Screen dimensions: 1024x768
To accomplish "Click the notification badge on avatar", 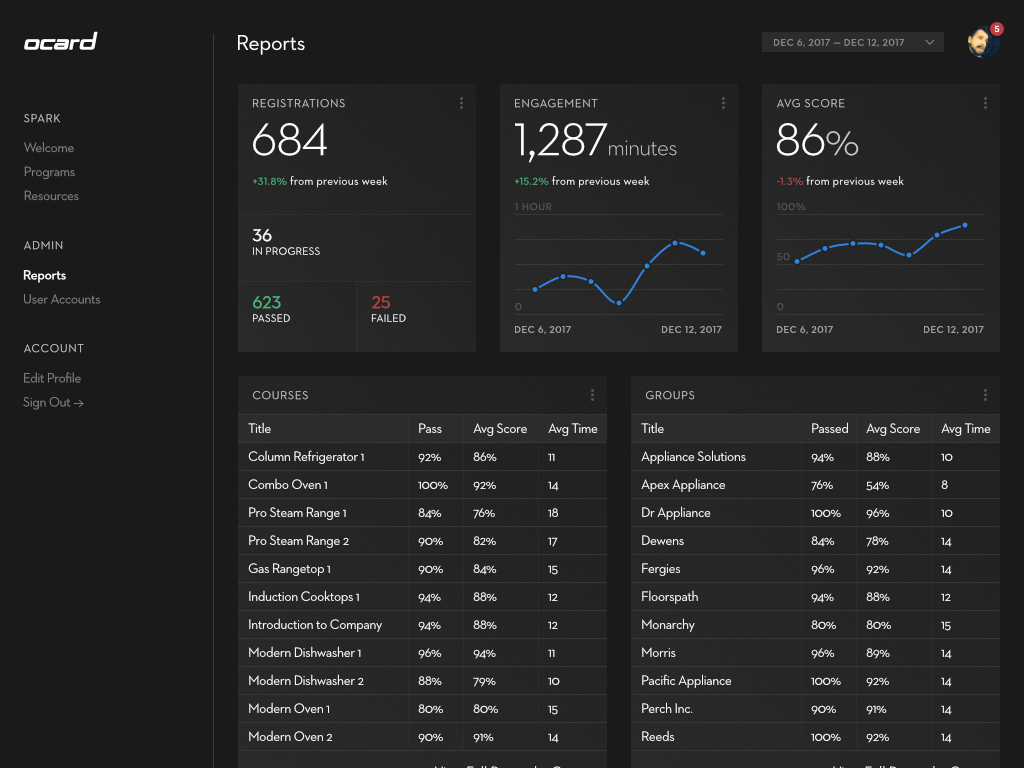I will click(x=996, y=29).
